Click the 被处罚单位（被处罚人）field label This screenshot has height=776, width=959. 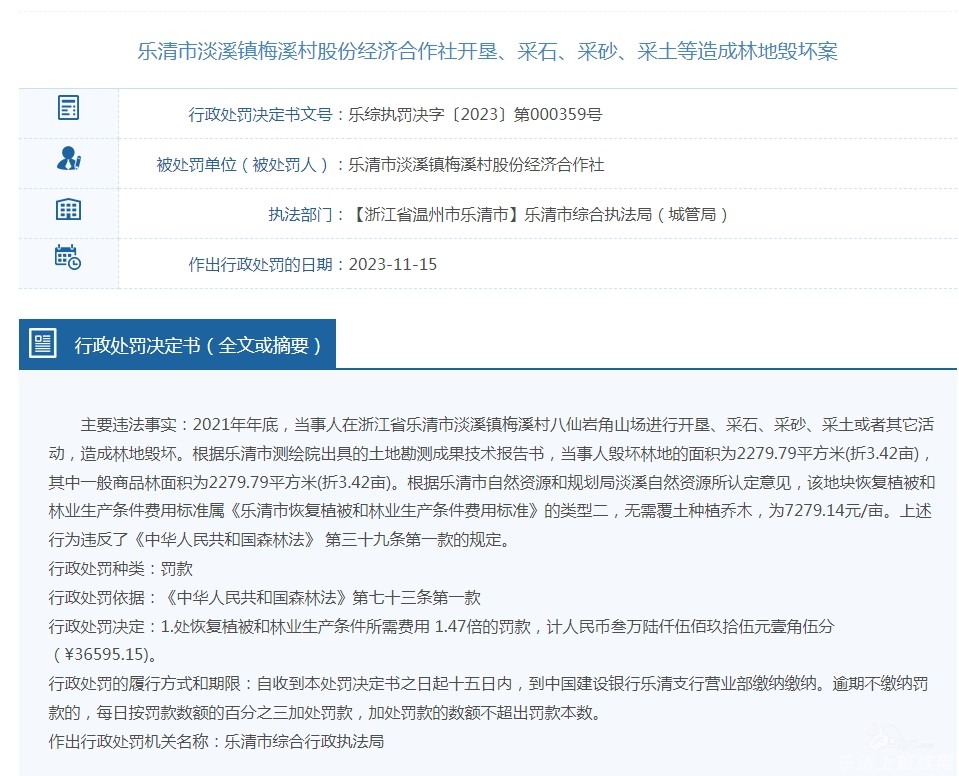[x=243, y=165]
